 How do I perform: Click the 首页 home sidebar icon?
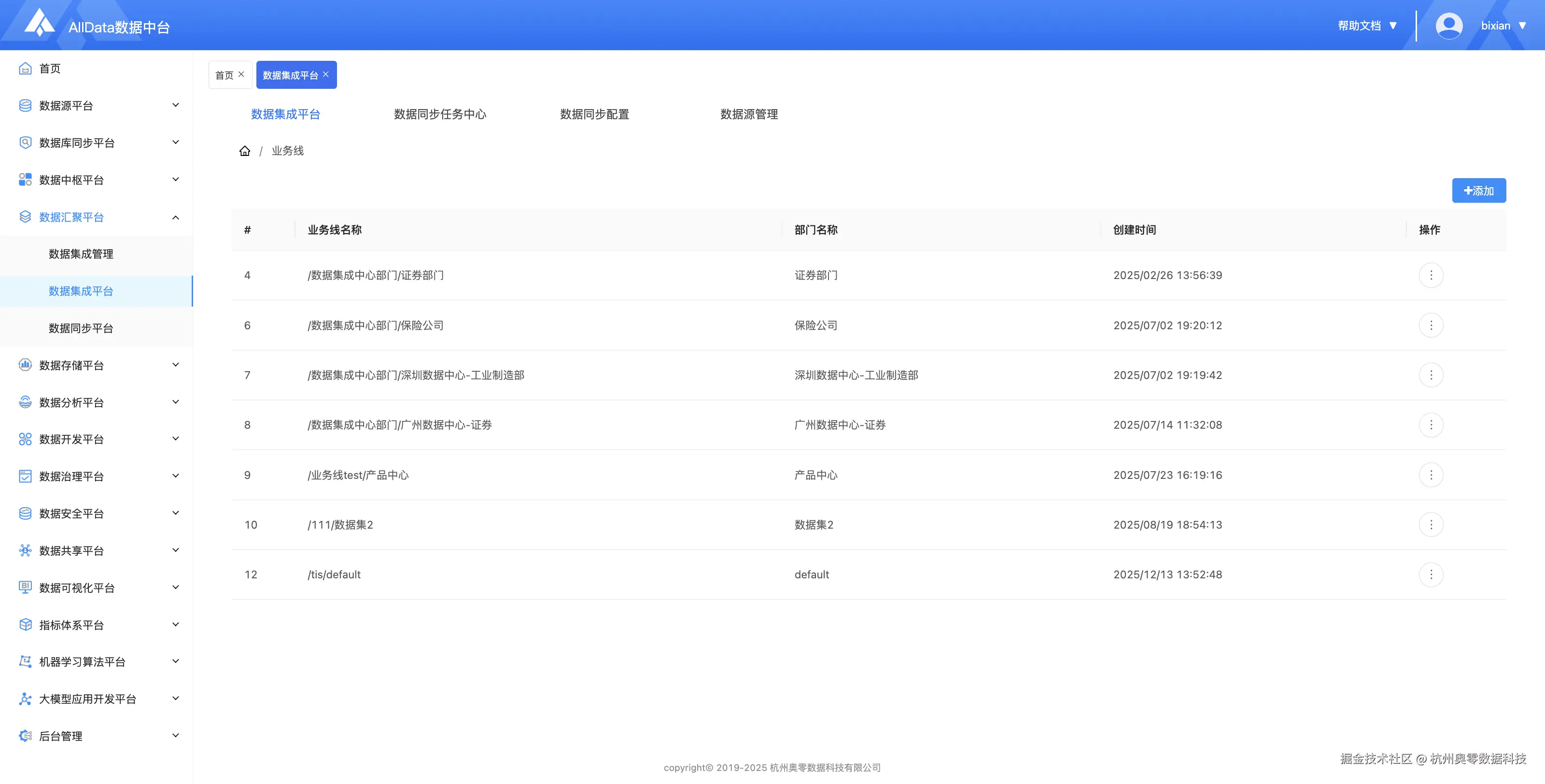coord(25,69)
